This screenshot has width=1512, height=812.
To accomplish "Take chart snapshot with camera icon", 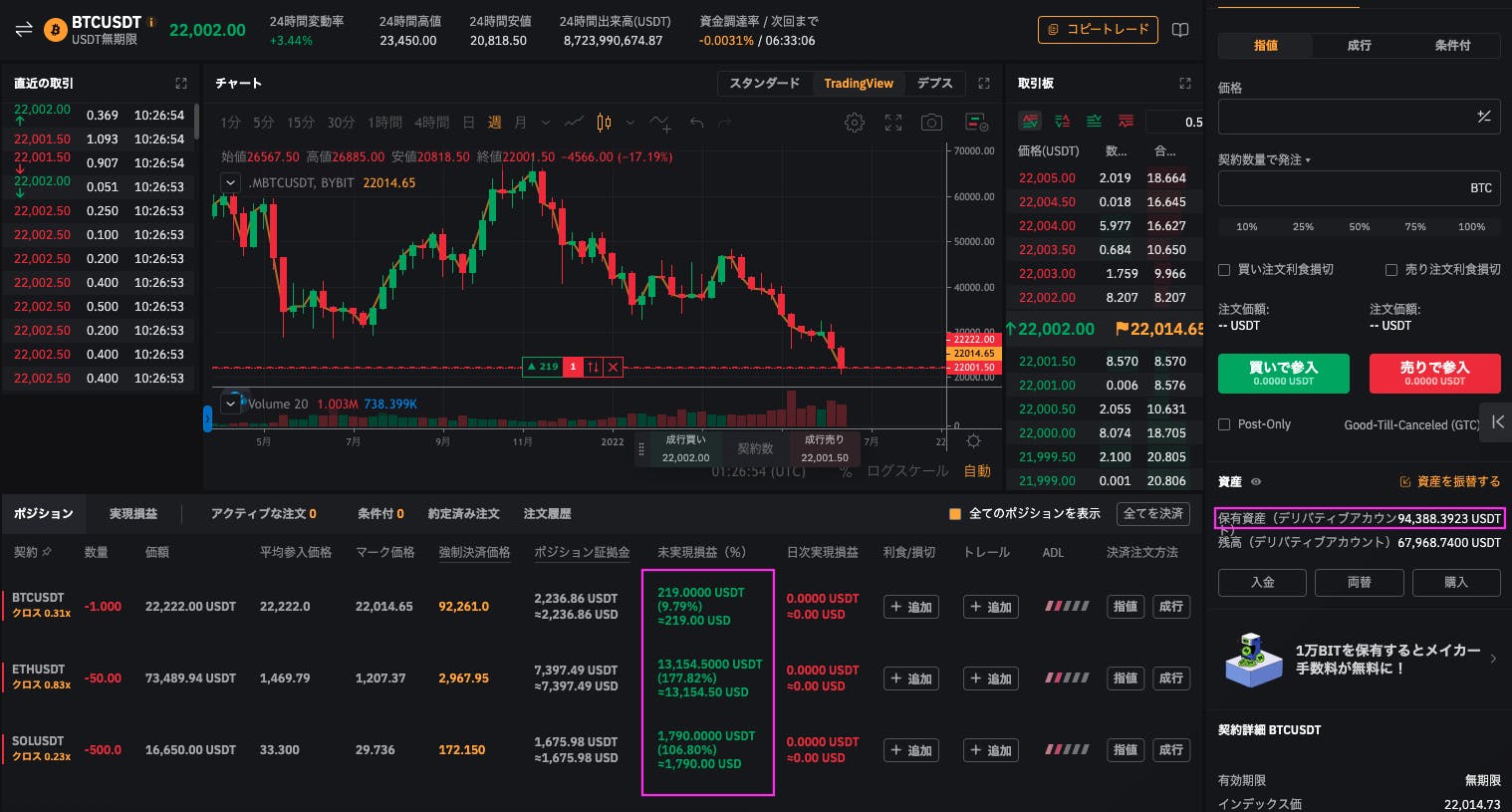I will coord(931,123).
